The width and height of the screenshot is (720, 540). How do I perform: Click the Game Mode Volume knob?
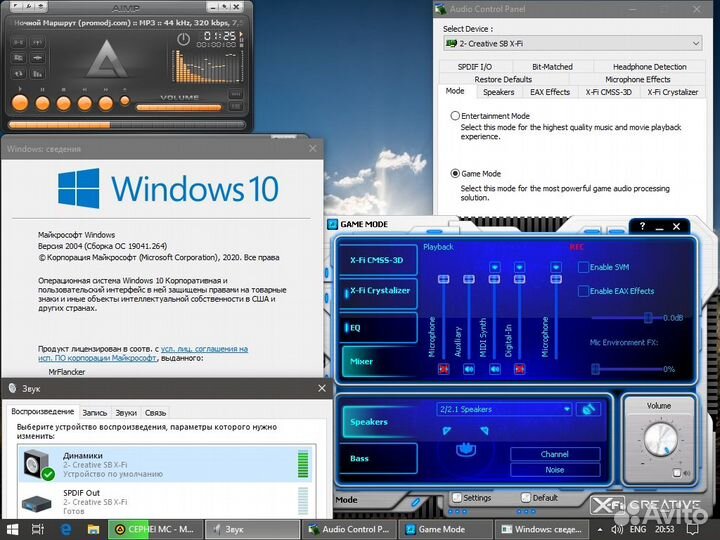point(660,439)
